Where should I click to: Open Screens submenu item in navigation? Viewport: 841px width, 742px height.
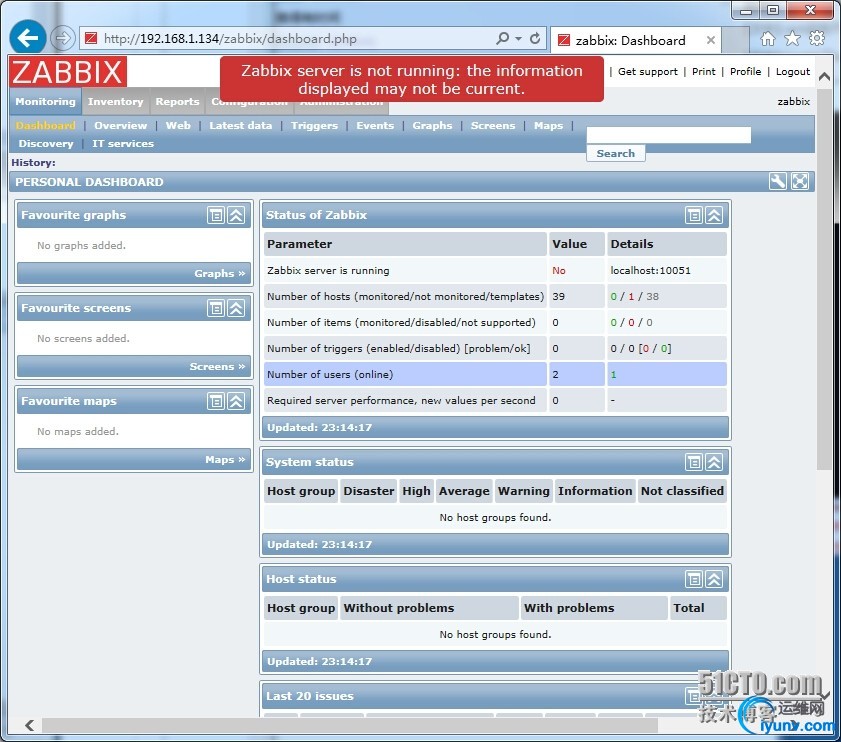pos(493,126)
